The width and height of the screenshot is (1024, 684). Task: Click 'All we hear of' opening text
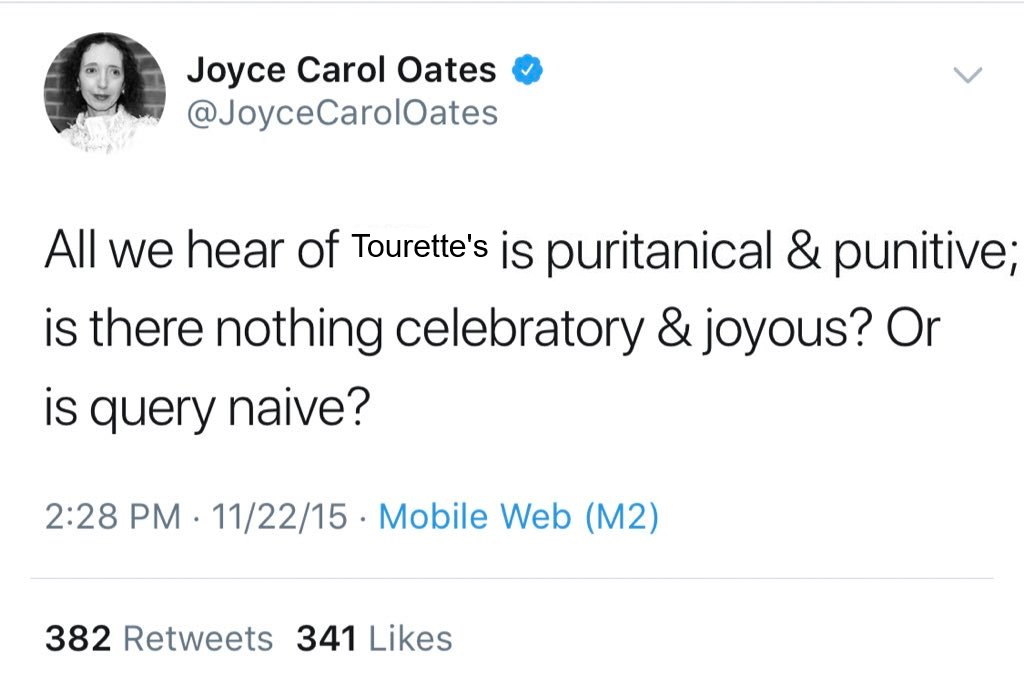click(190, 250)
